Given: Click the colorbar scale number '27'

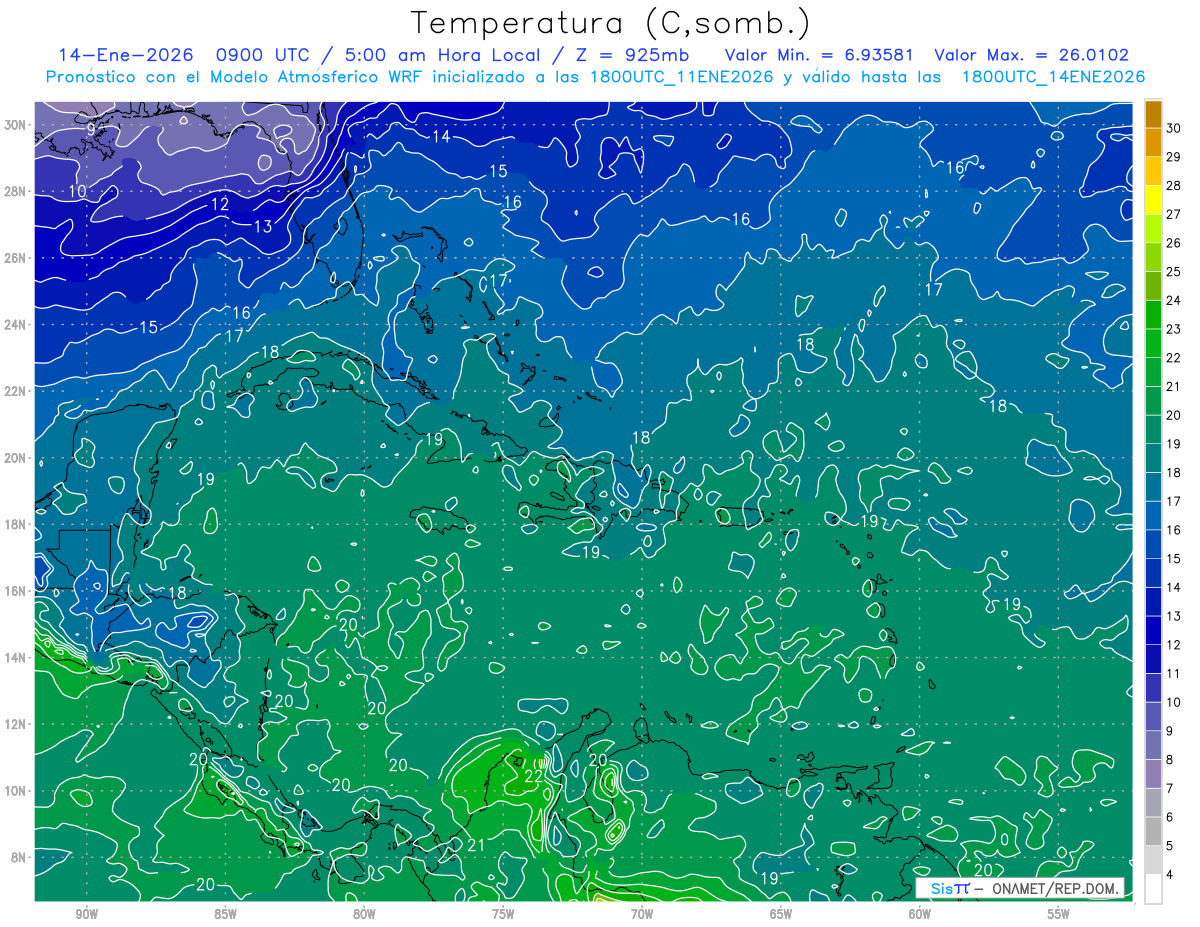Looking at the screenshot, I should [x=1174, y=214].
